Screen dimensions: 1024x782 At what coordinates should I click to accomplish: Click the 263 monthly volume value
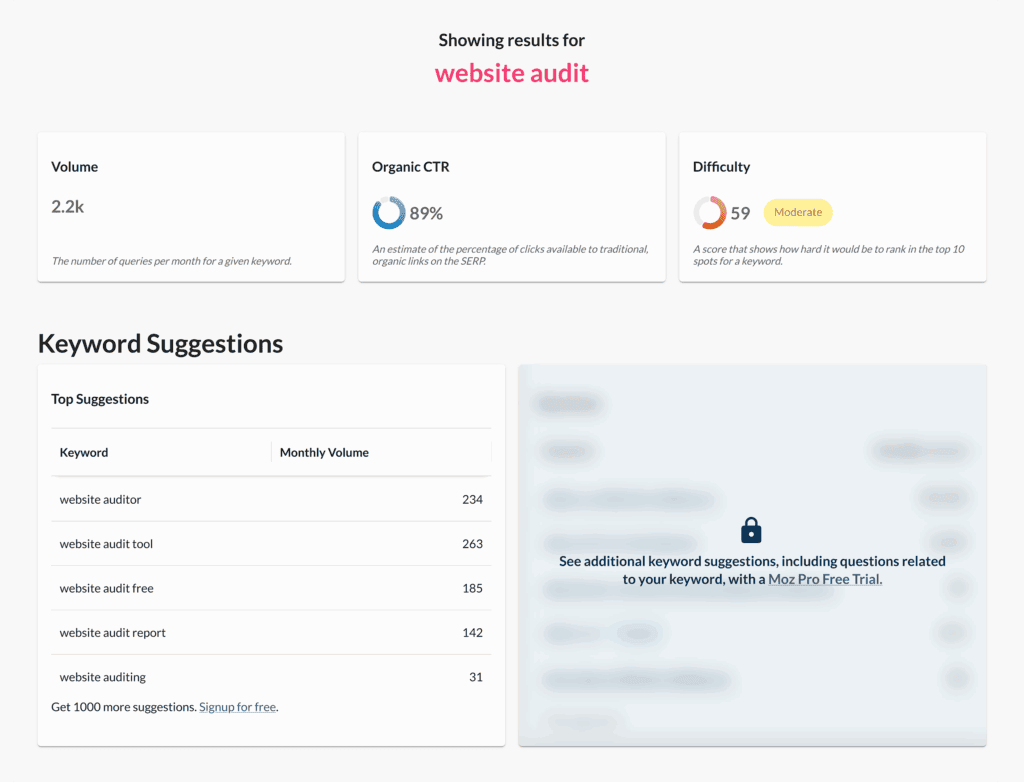click(x=472, y=544)
